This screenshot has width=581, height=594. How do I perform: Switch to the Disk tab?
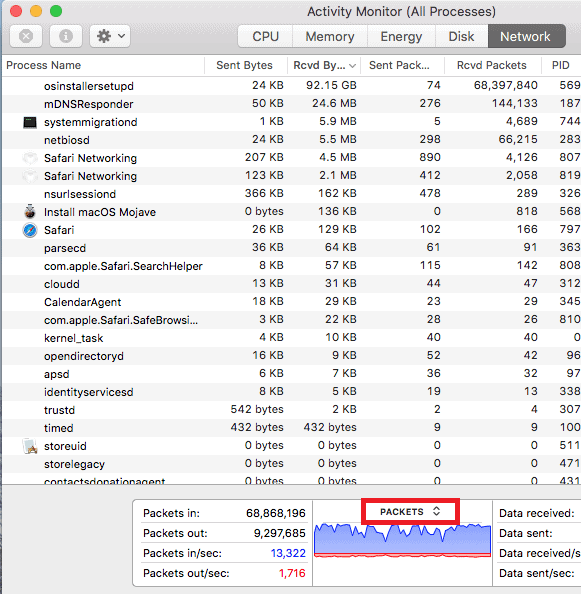pos(461,36)
